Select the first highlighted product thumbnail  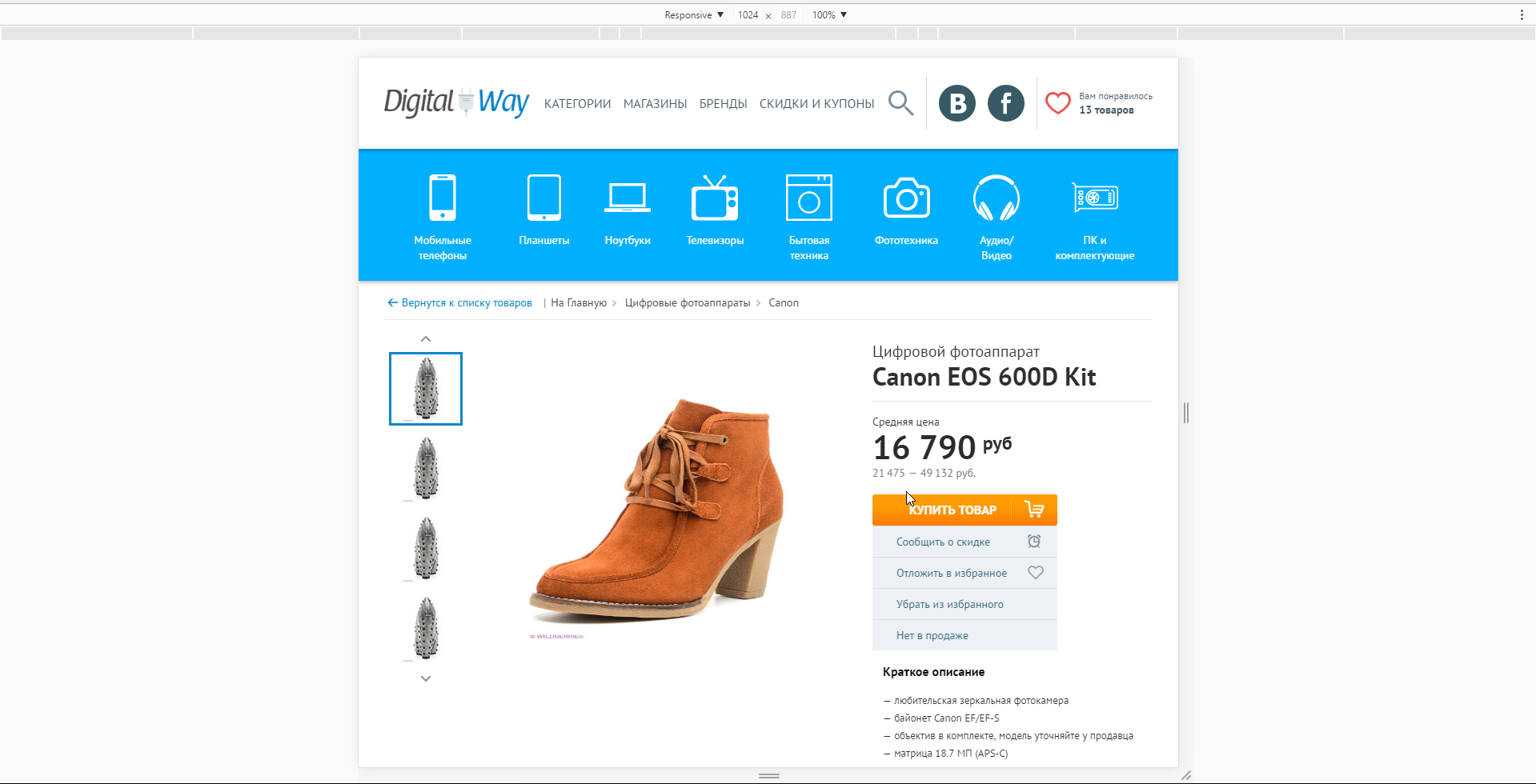[x=426, y=389]
